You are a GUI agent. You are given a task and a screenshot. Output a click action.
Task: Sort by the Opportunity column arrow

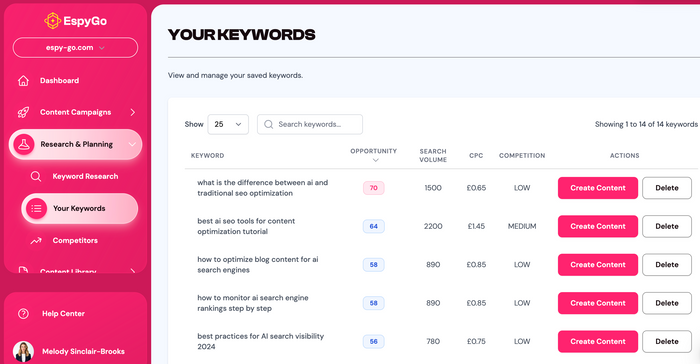click(x=375, y=160)
